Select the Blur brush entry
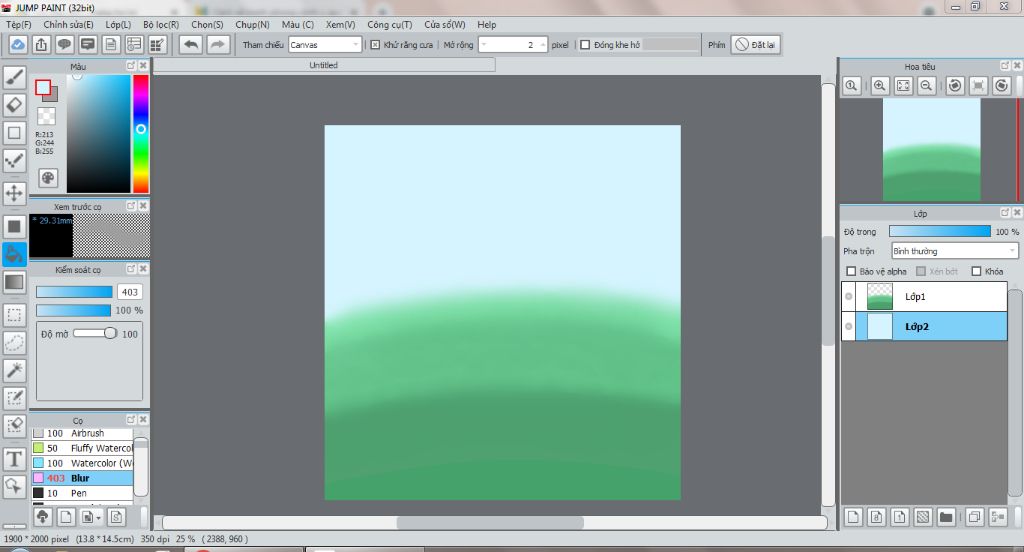 (82, 478)
